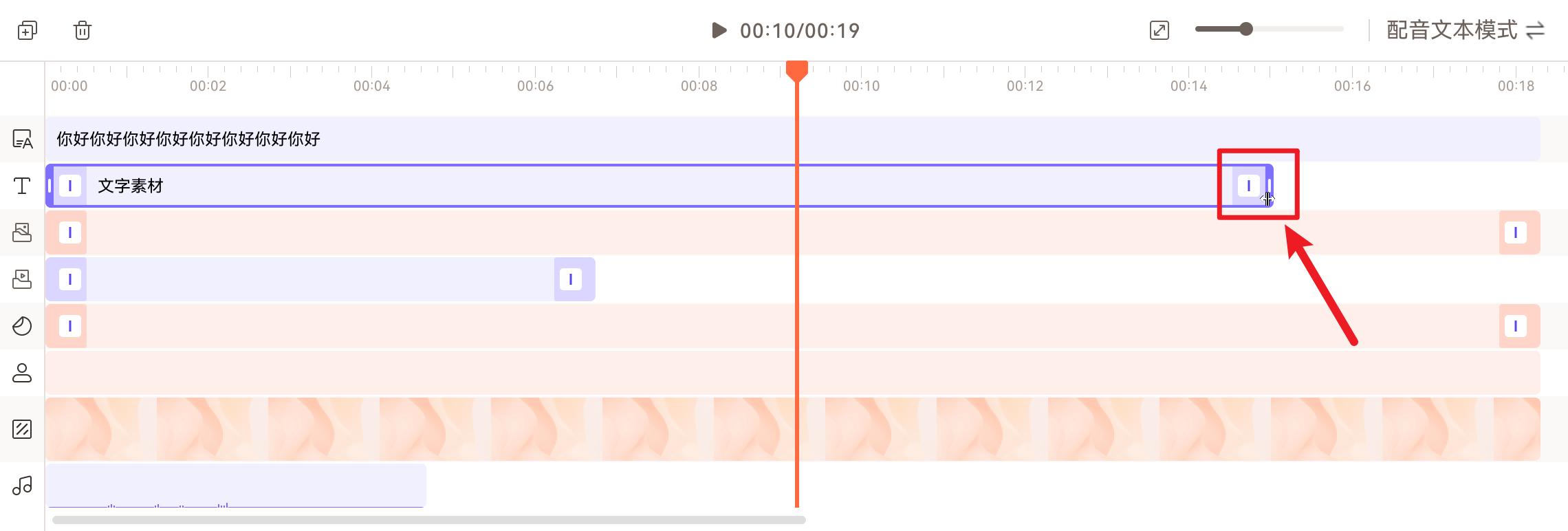Image resolution: width=1568 pixels, height=531 pixels.
Task: Click the trash delete icon
Action: 83,30
